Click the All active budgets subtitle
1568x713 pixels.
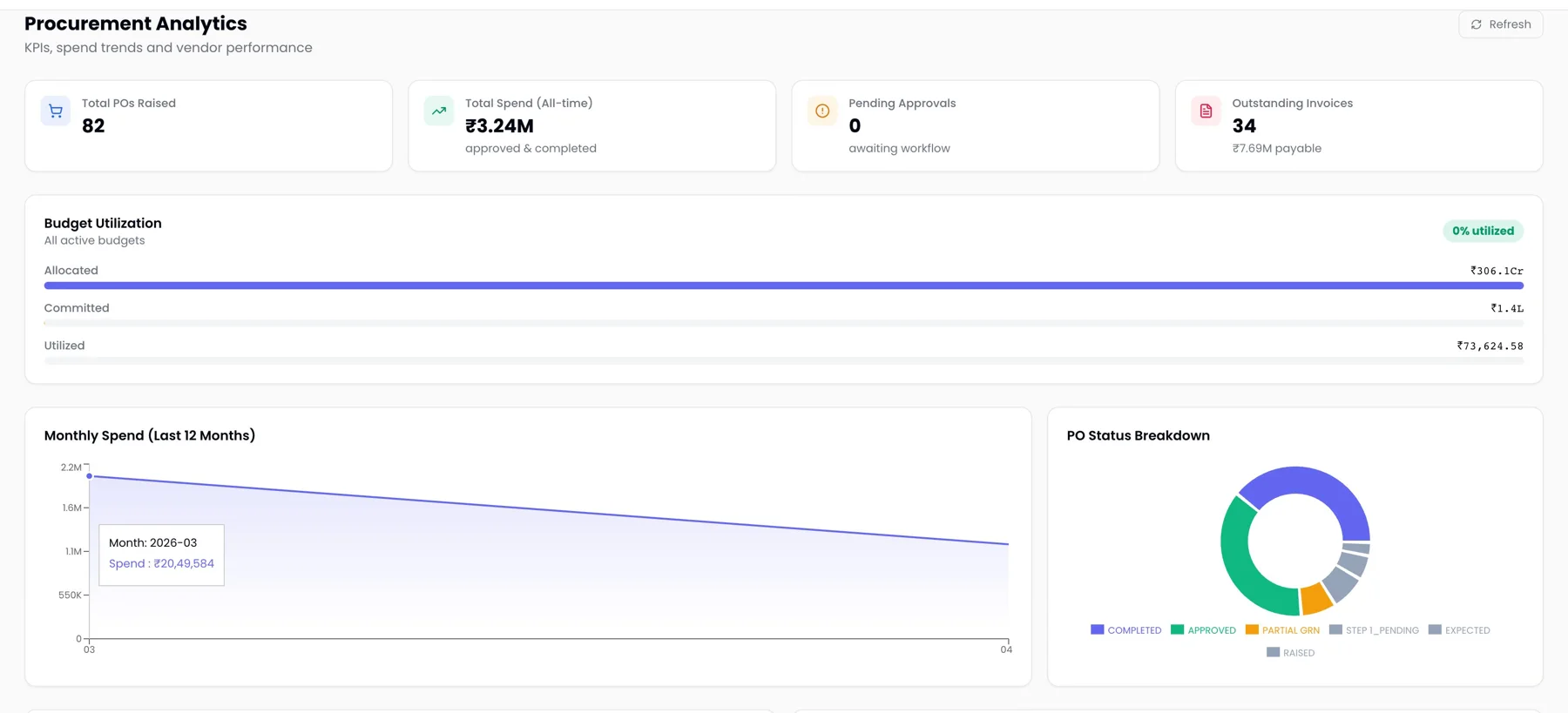click(x=94, y=241)
